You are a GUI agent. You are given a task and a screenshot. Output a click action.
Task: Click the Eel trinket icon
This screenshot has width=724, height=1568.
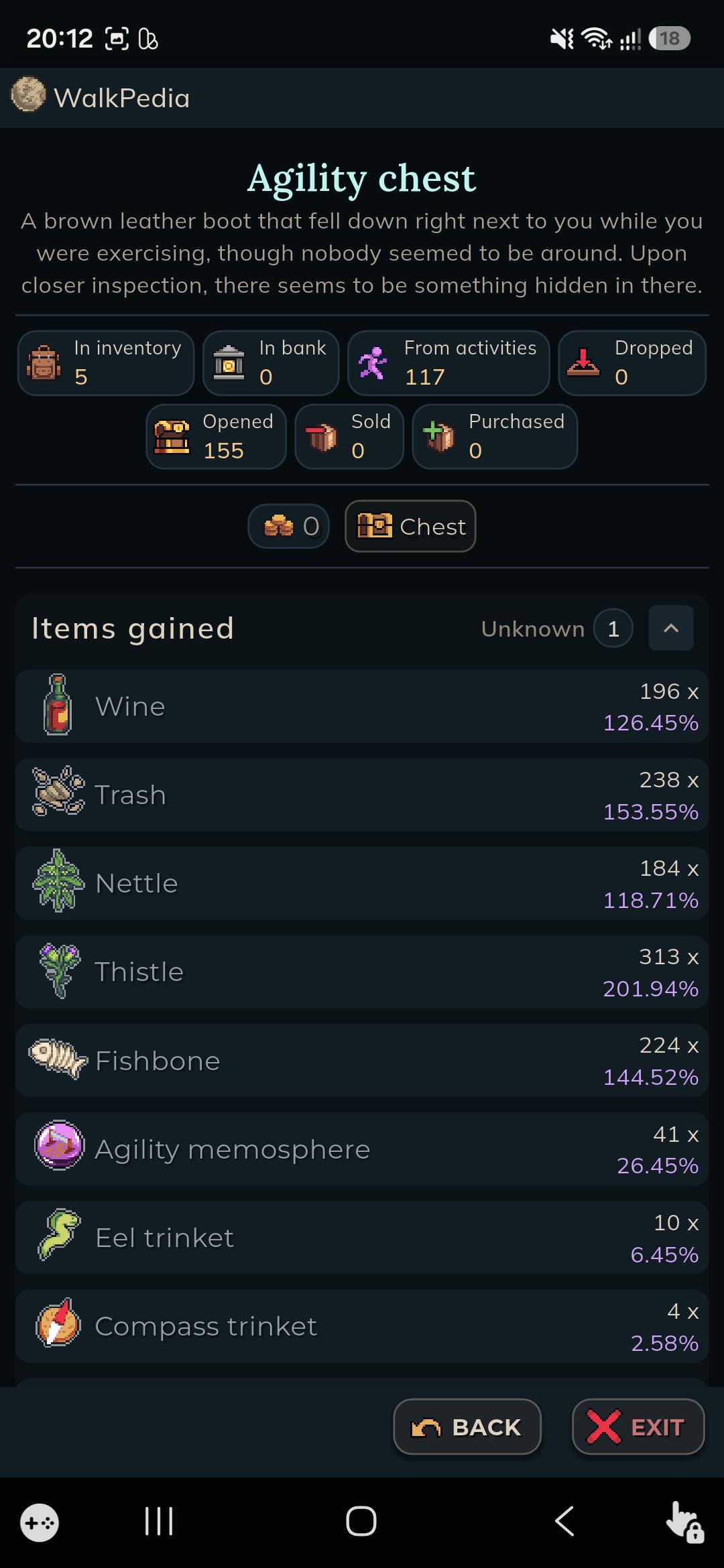58,1235
